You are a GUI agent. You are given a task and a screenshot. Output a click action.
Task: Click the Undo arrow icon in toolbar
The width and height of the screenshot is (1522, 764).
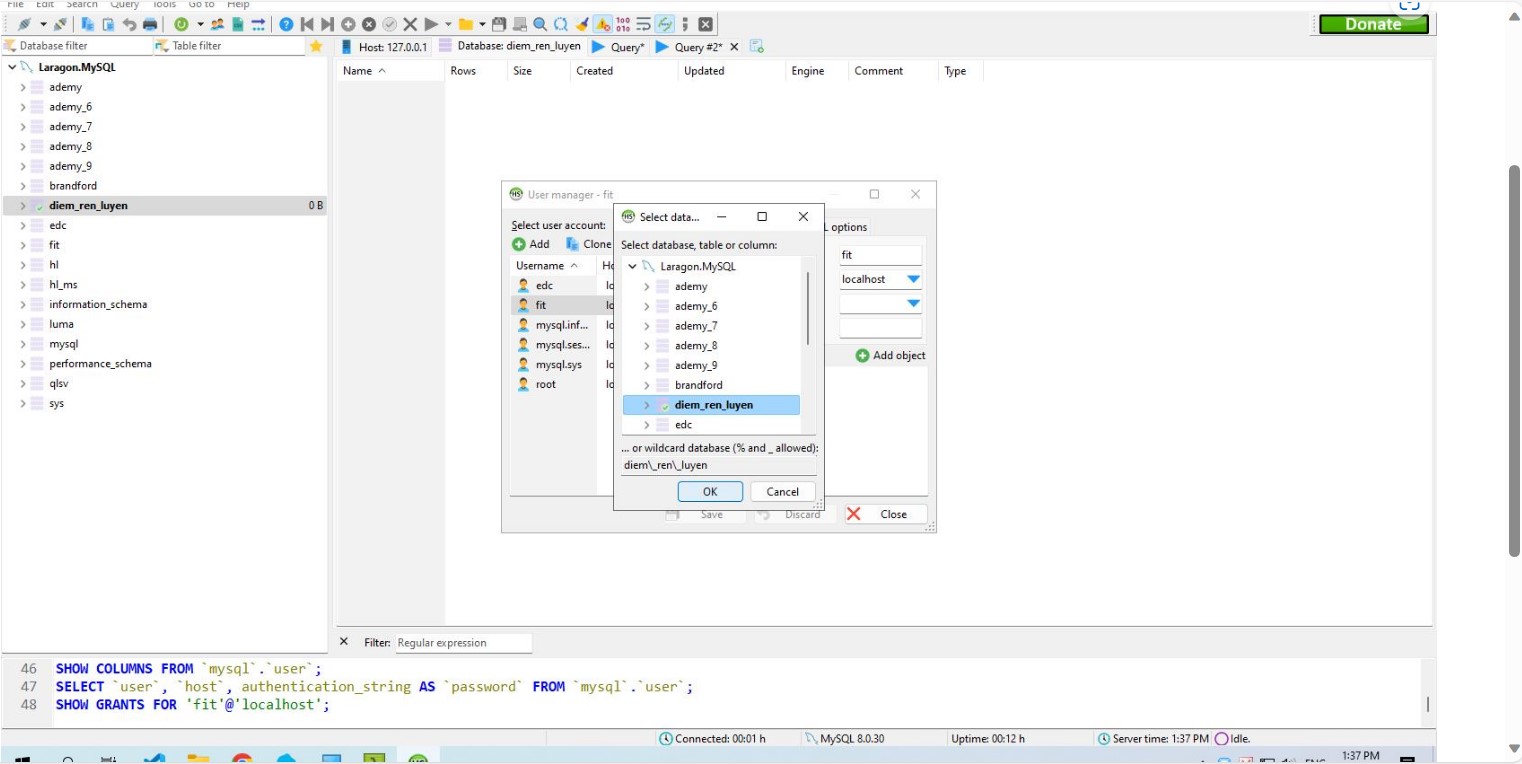tap(129, 24)
